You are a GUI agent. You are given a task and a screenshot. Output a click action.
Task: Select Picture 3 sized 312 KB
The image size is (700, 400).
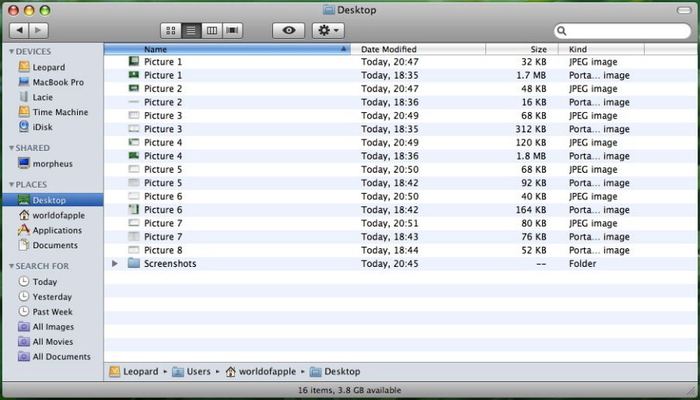point(400,129)
